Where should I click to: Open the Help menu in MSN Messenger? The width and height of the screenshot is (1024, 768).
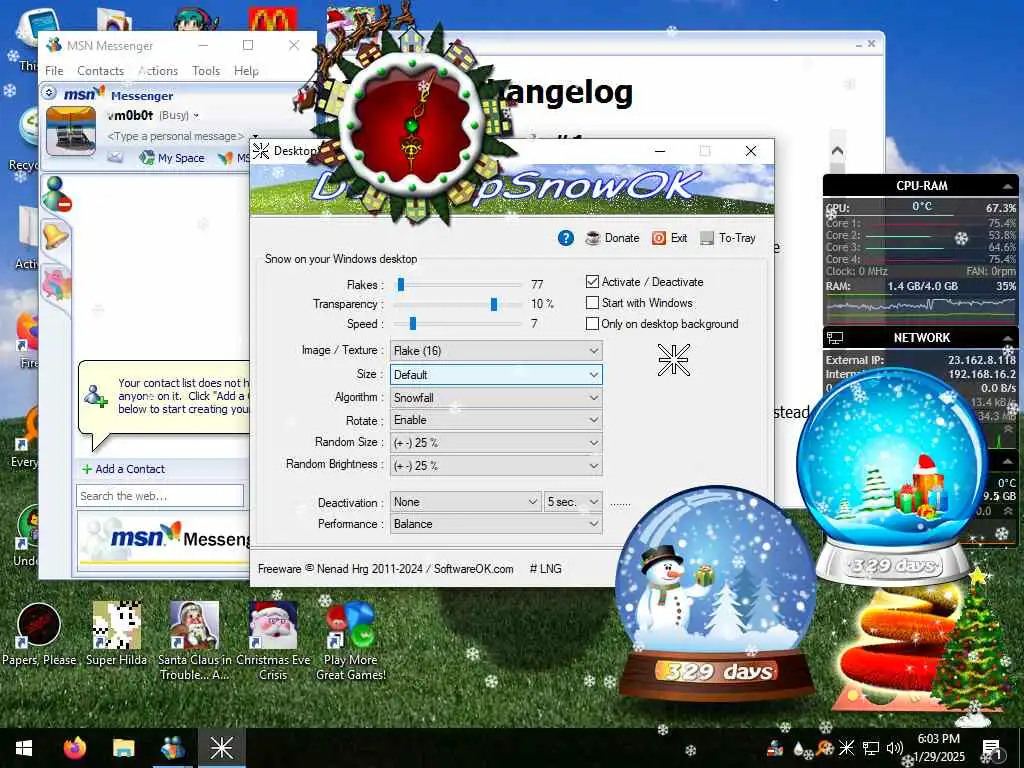click(x=246, y=71)
